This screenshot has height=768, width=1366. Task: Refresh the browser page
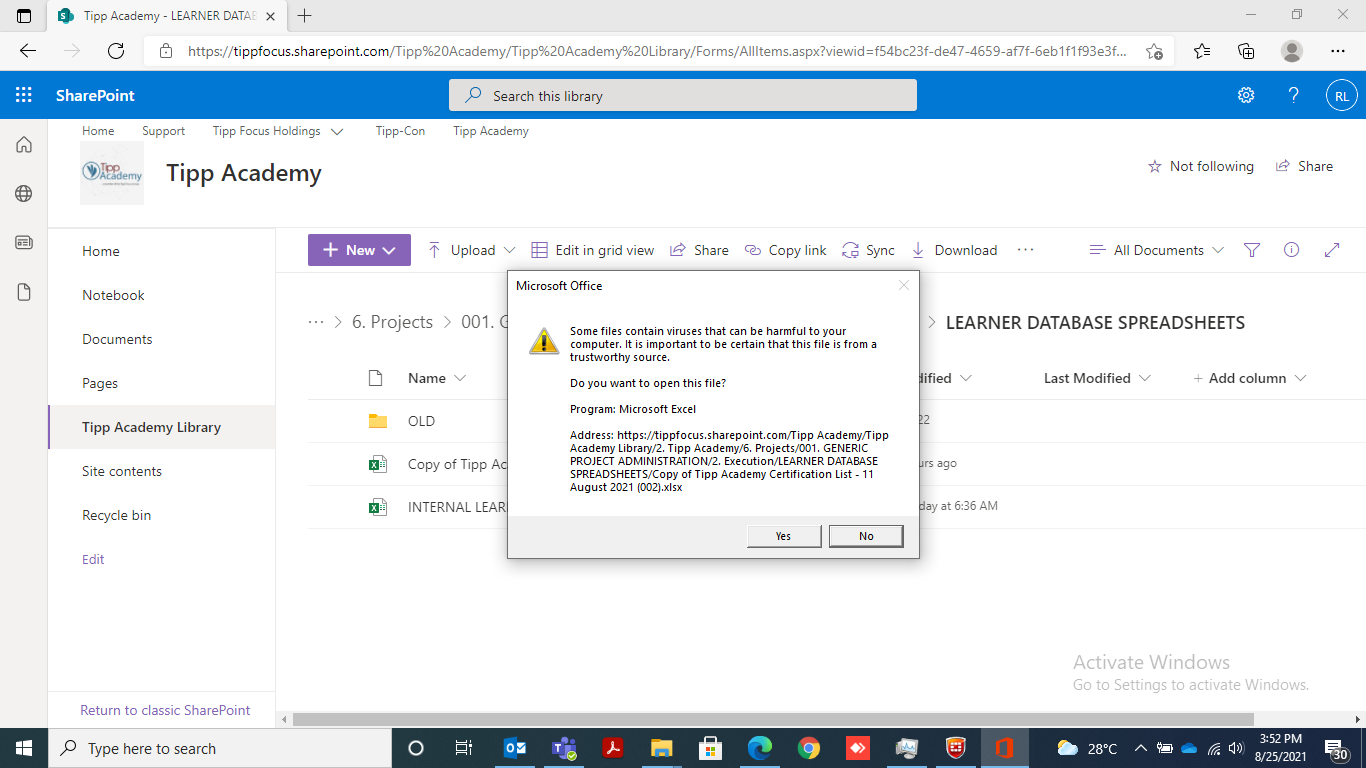tap(116, 51)
